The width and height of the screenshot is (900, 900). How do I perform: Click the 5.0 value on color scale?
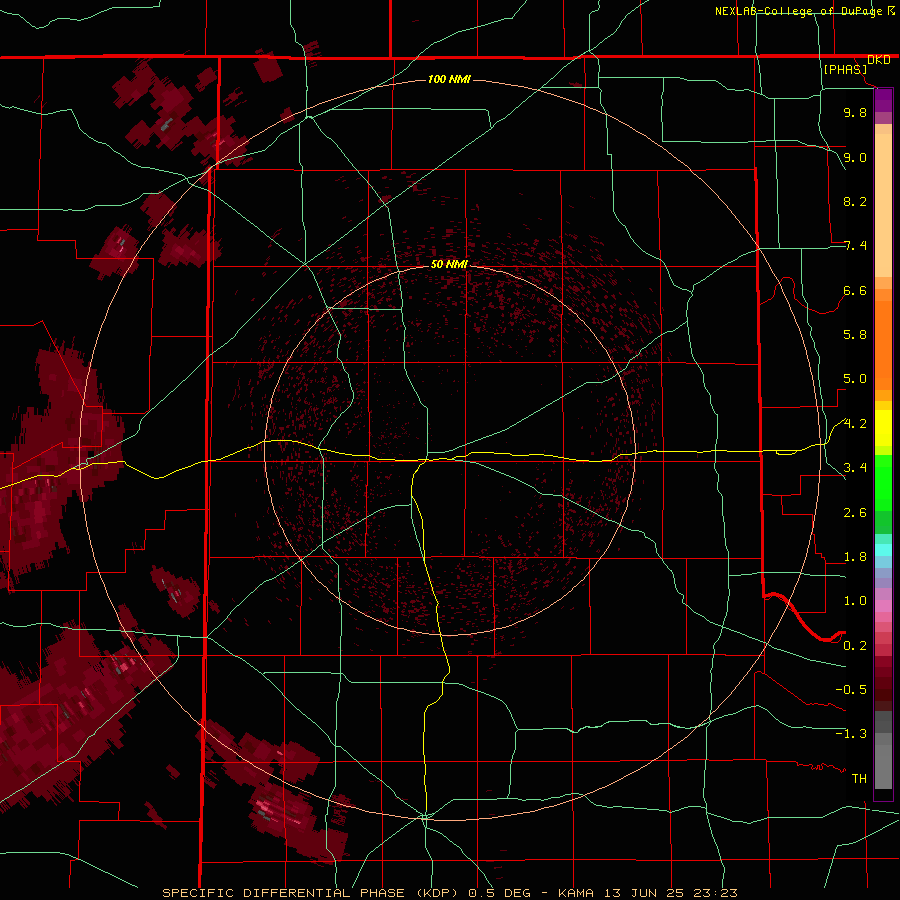[855, 379]
